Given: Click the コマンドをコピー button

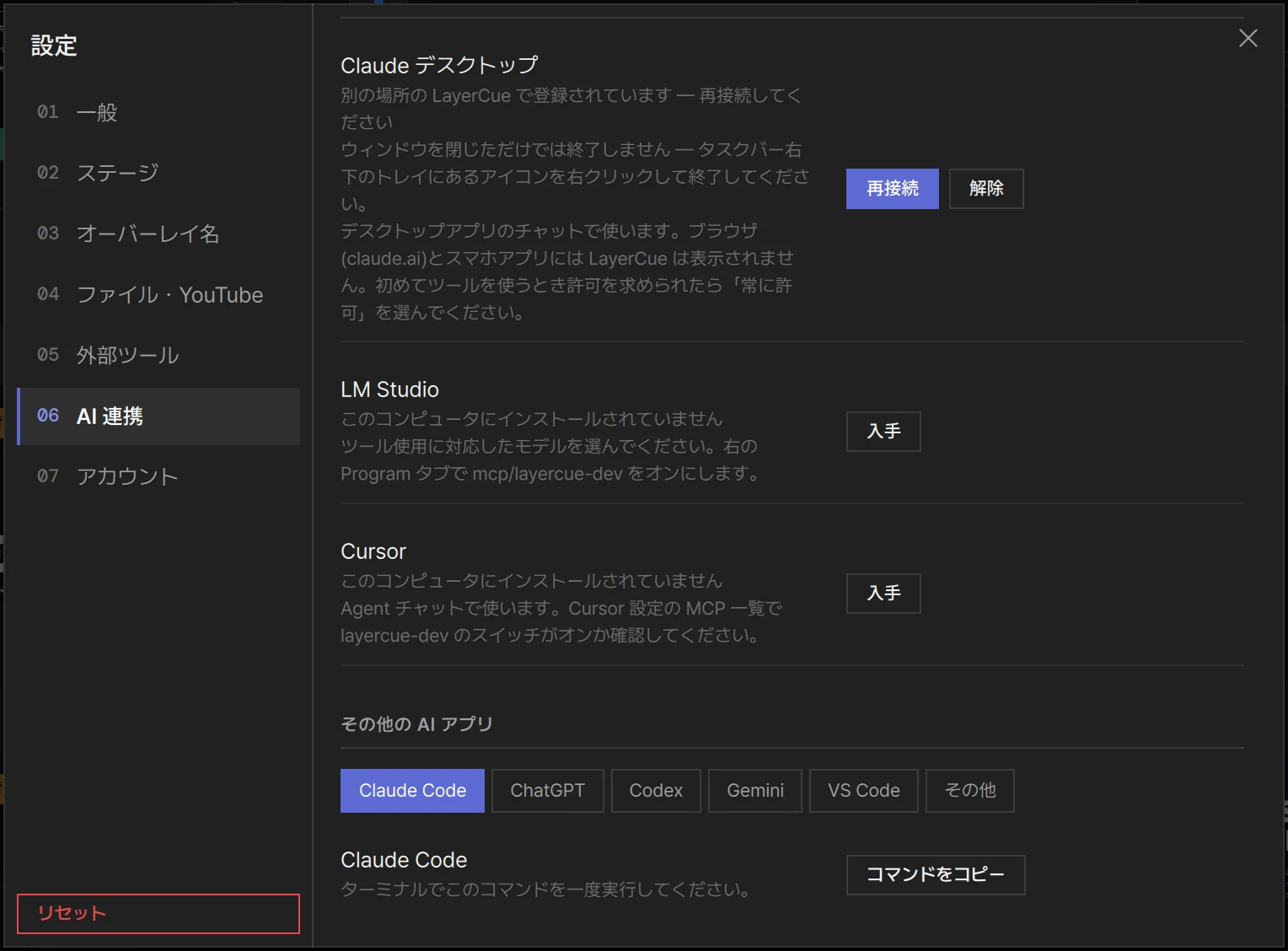Looking at the screenshot, I should point(936,874).
